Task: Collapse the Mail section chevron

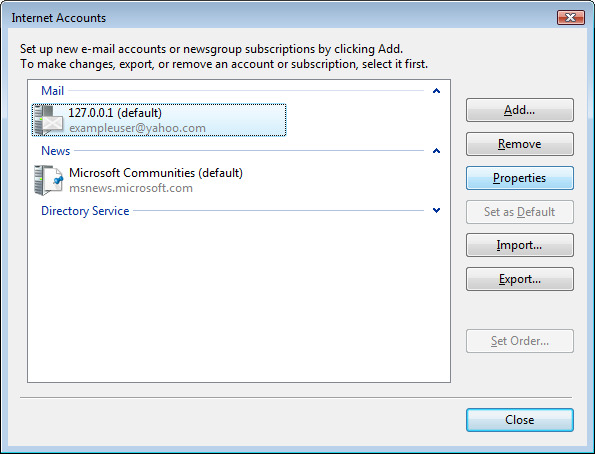Action: point(436,91)
